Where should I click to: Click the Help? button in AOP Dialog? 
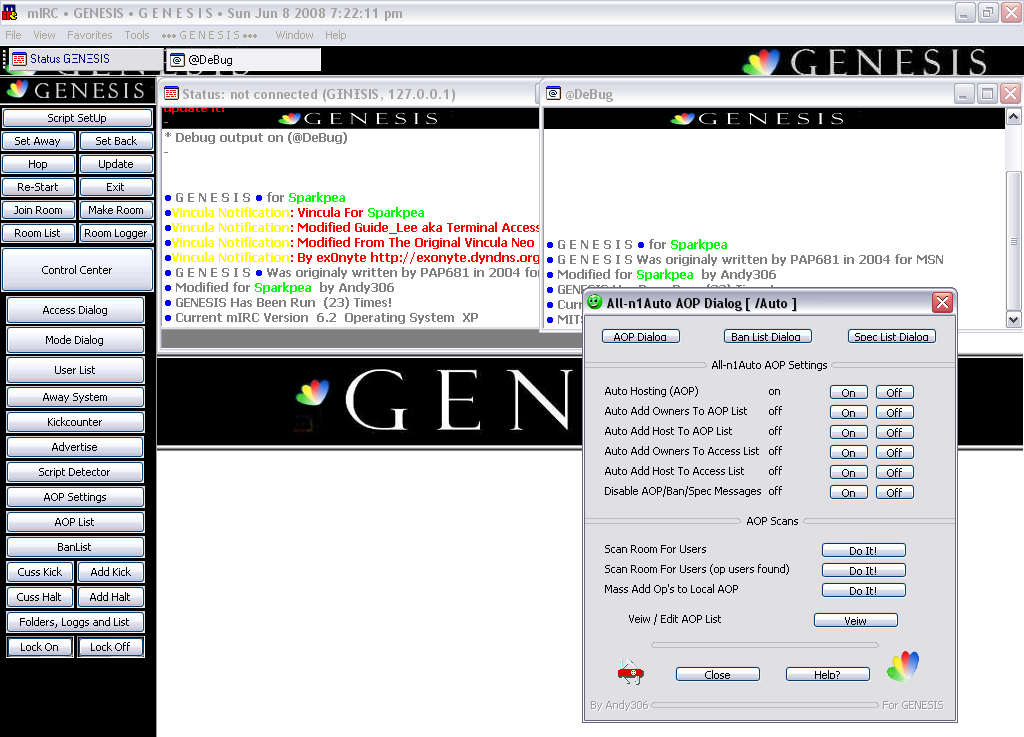[827, 675]
